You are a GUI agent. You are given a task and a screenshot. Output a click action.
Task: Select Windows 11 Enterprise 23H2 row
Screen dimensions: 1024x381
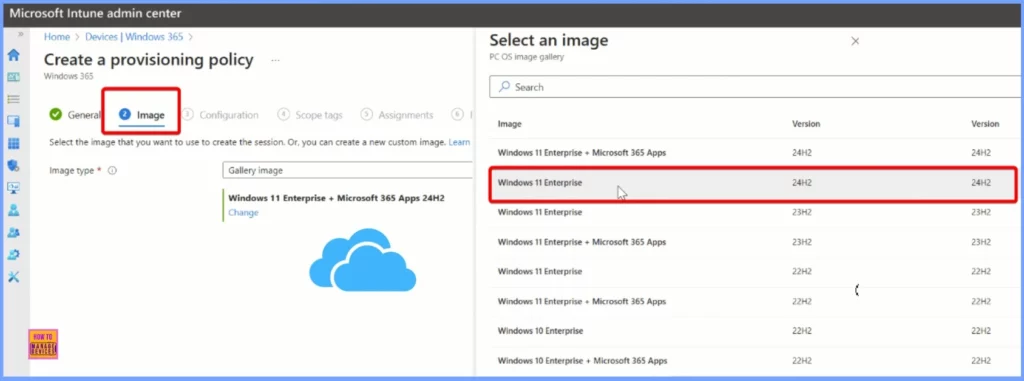point(756,212)
